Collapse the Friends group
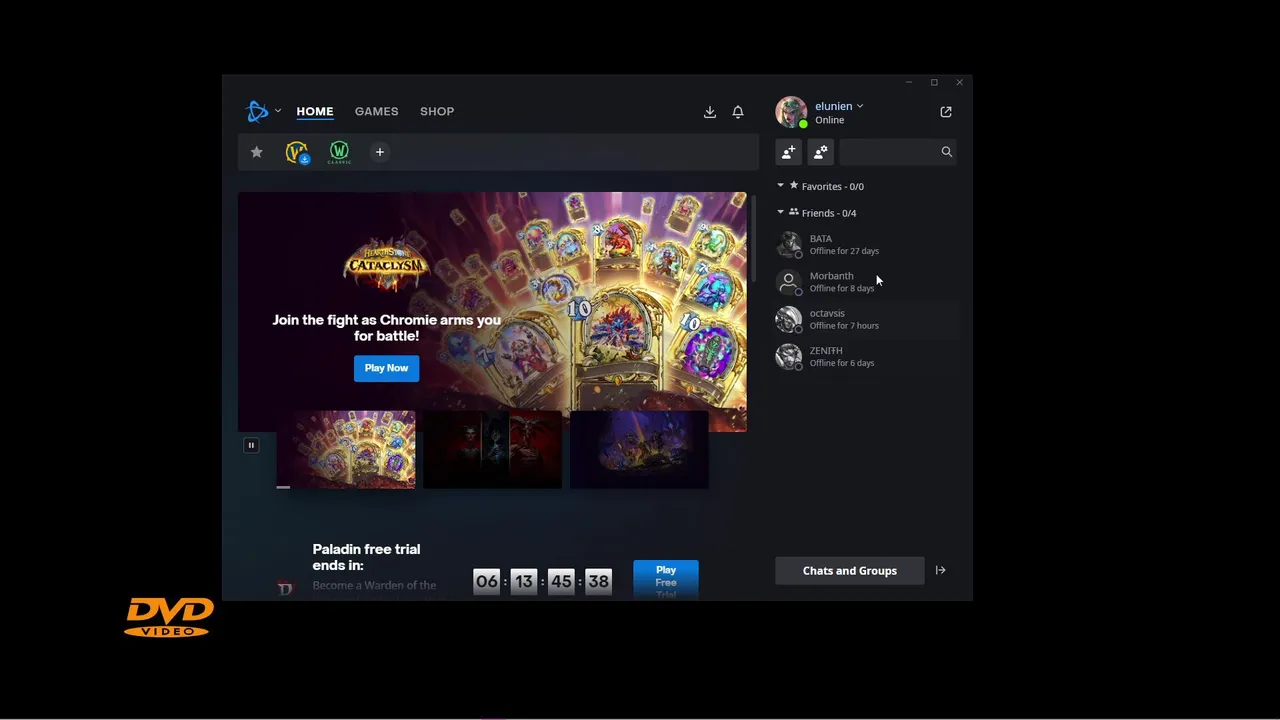 781,212
